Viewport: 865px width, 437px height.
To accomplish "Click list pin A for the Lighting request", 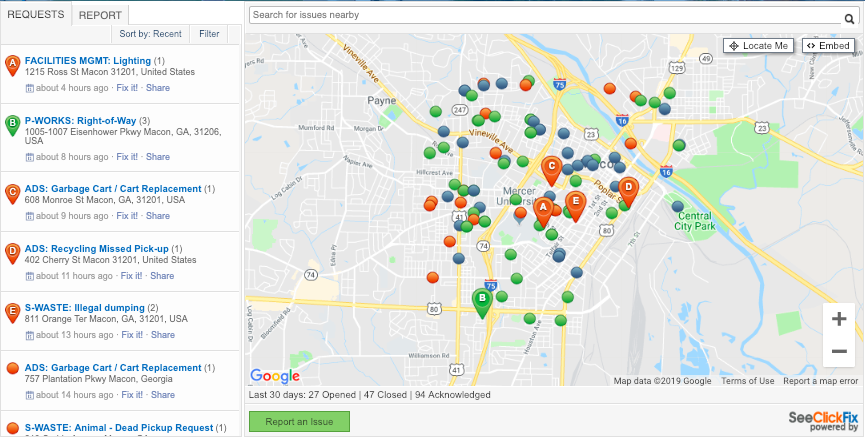I will [12, 65].
